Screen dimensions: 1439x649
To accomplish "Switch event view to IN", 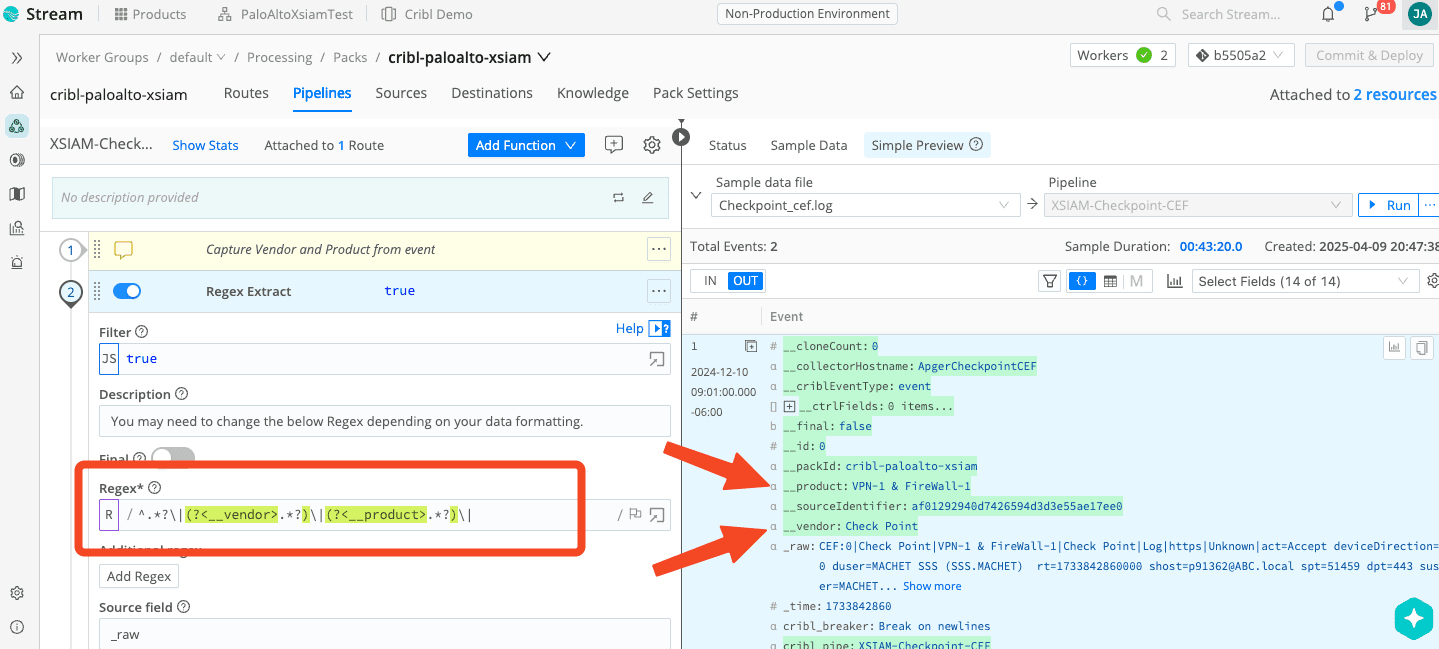I will click(x=710, y=281).
